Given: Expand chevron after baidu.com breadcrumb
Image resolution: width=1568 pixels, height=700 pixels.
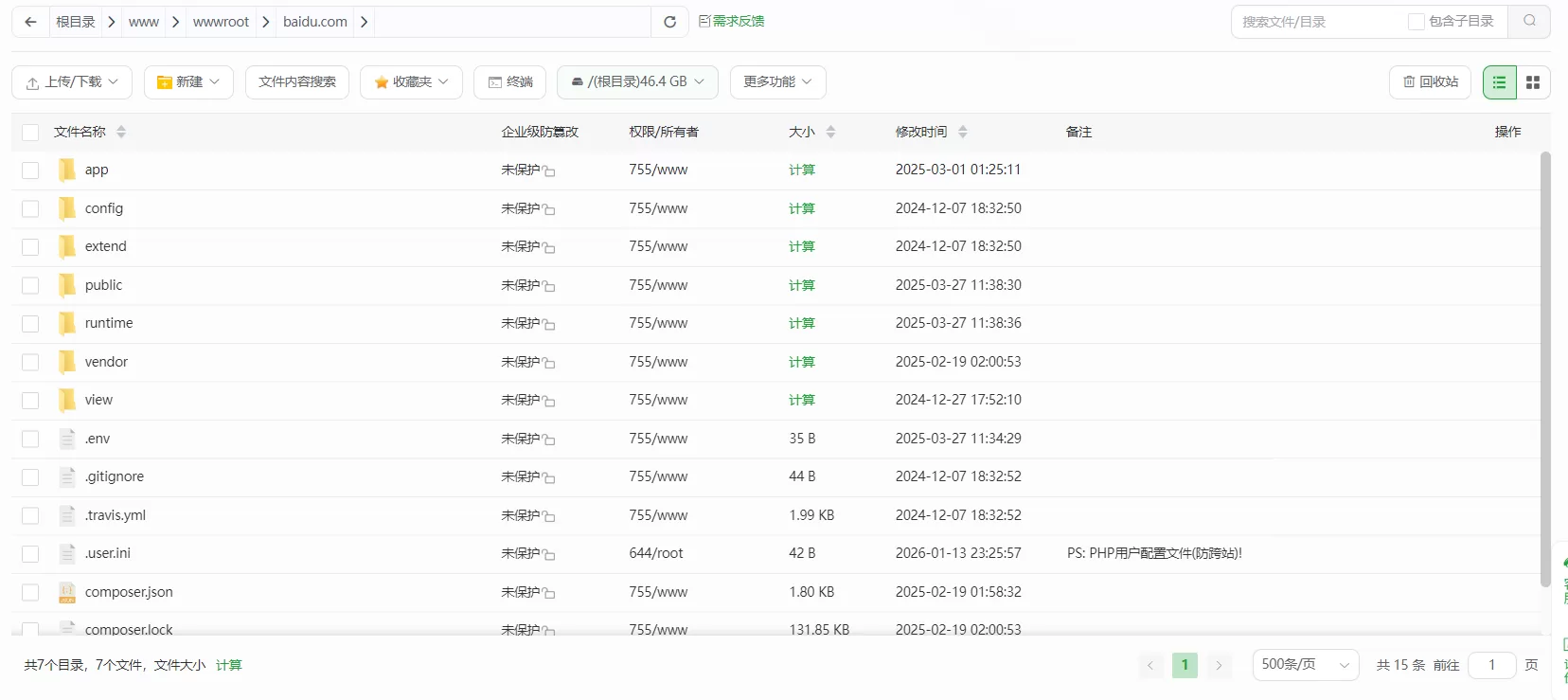Looking at the screenshot, I should point(365,22).
